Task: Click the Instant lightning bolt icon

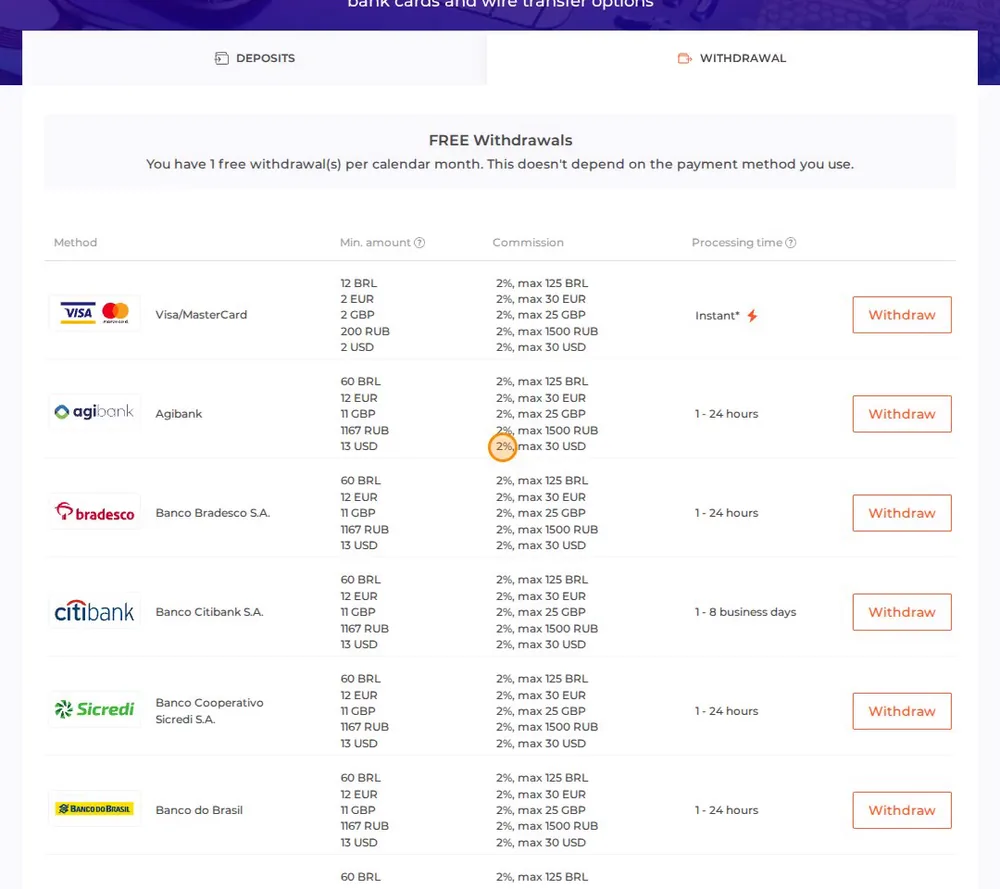Action: pyautogui.click(x=753, y=316)
